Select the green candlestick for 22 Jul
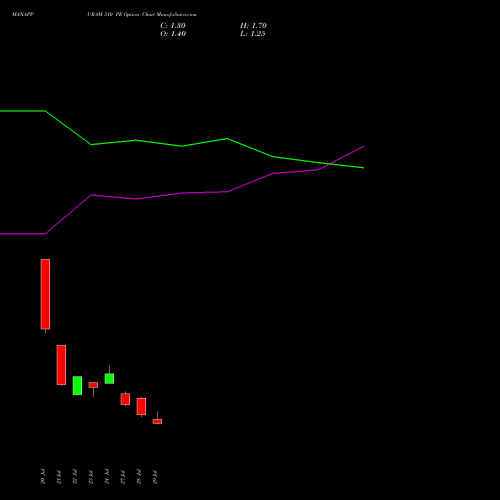500x500 pixels. coord(77,386)
